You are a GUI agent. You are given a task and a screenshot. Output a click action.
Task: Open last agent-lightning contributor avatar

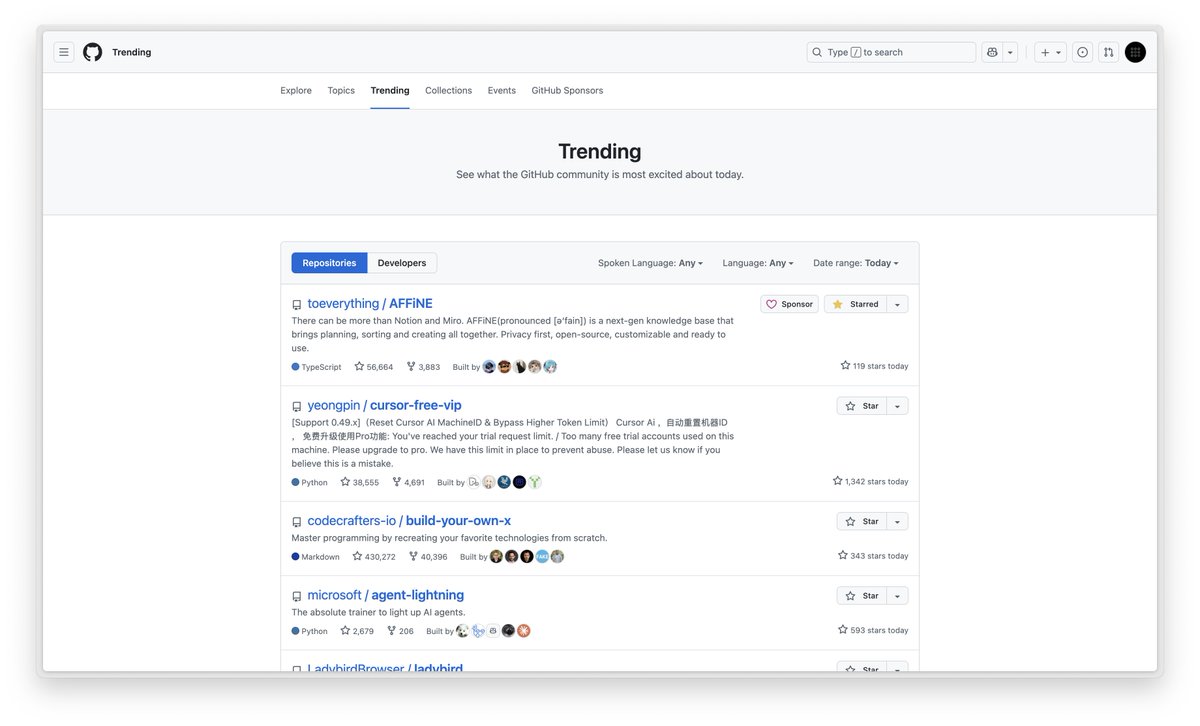pyautogui.click(x=523, y=631)
